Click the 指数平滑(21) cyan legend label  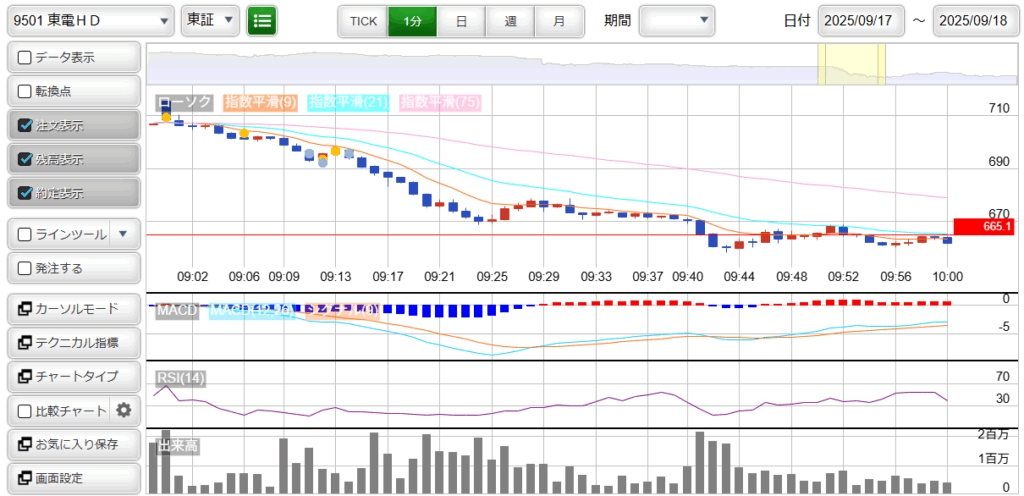pos(349,102)
